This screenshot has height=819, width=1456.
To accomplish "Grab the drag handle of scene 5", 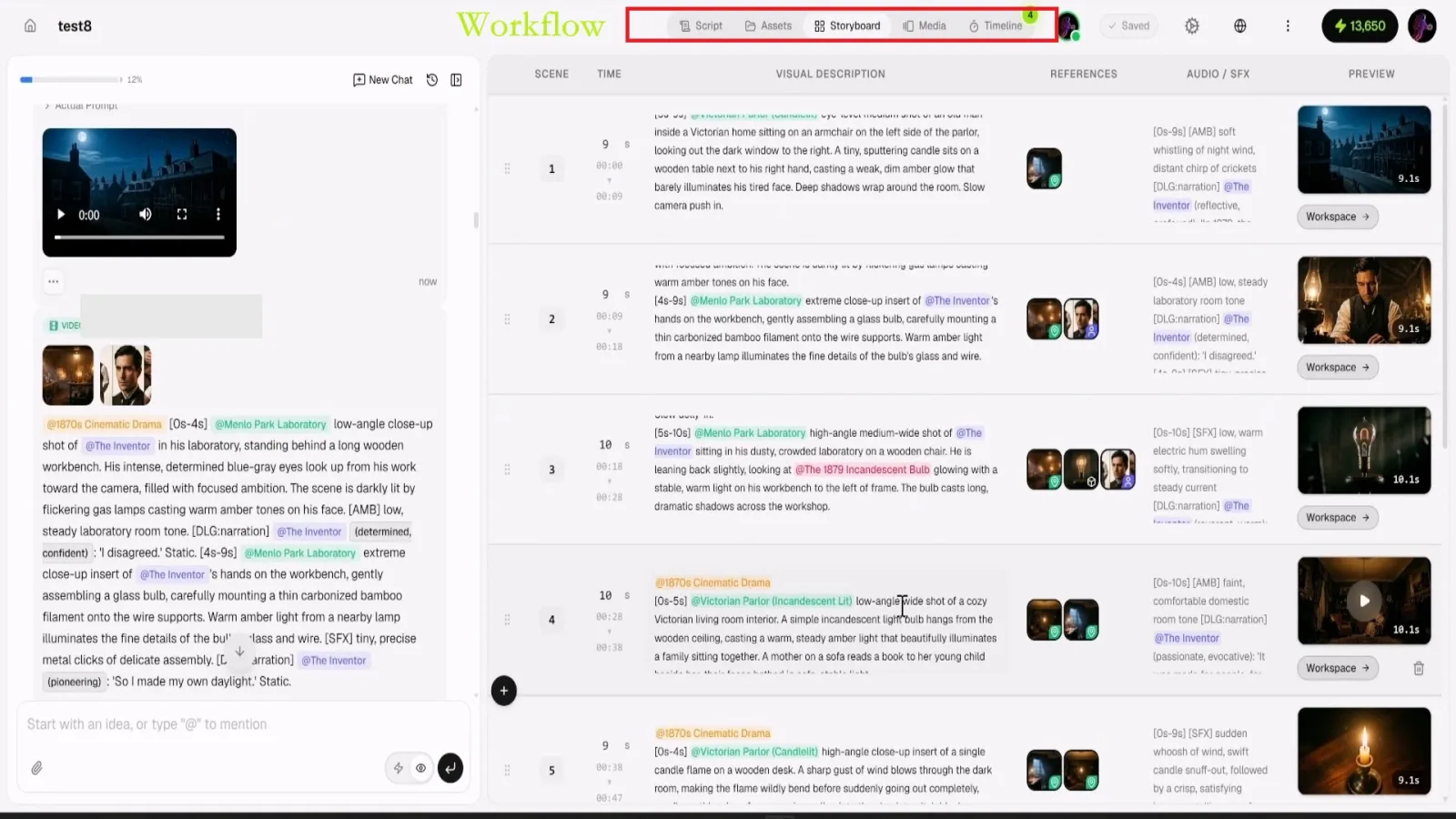I will (508, 771).
